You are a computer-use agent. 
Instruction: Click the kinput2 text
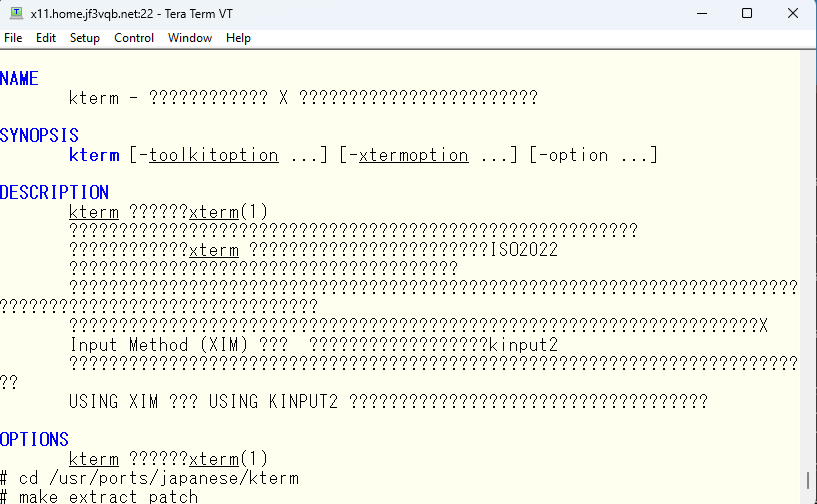pos(523,345)
